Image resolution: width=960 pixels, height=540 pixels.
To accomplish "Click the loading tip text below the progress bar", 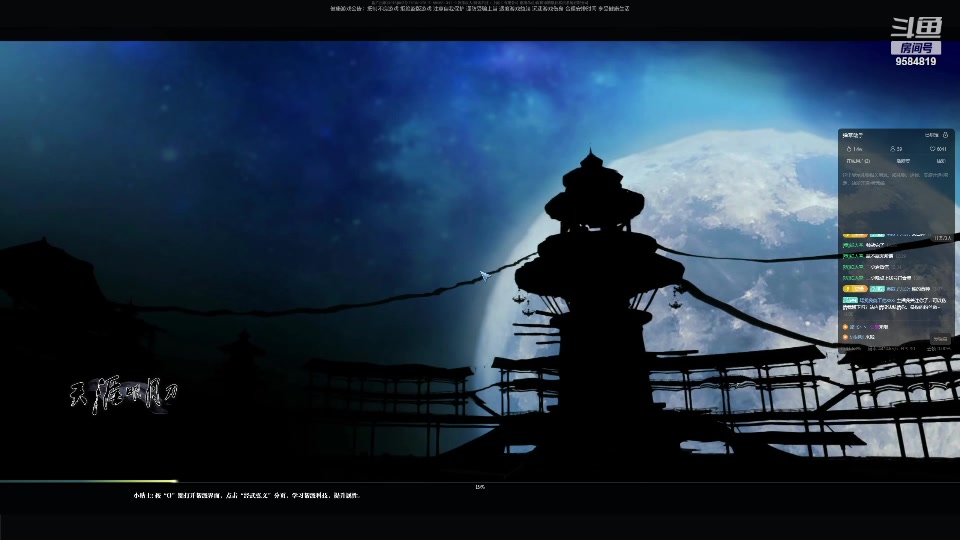I will (247, 495).
